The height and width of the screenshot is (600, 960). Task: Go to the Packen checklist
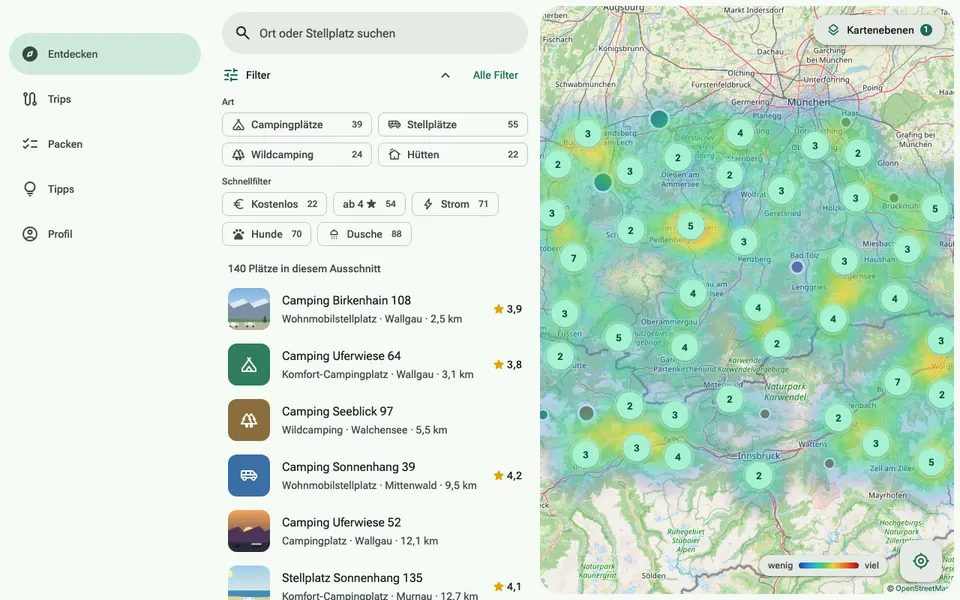[105, 144]
